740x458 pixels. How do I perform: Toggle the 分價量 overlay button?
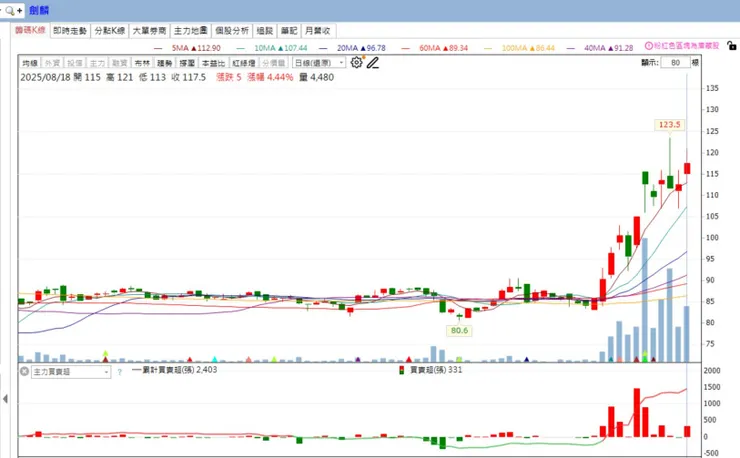click(273, 63)
